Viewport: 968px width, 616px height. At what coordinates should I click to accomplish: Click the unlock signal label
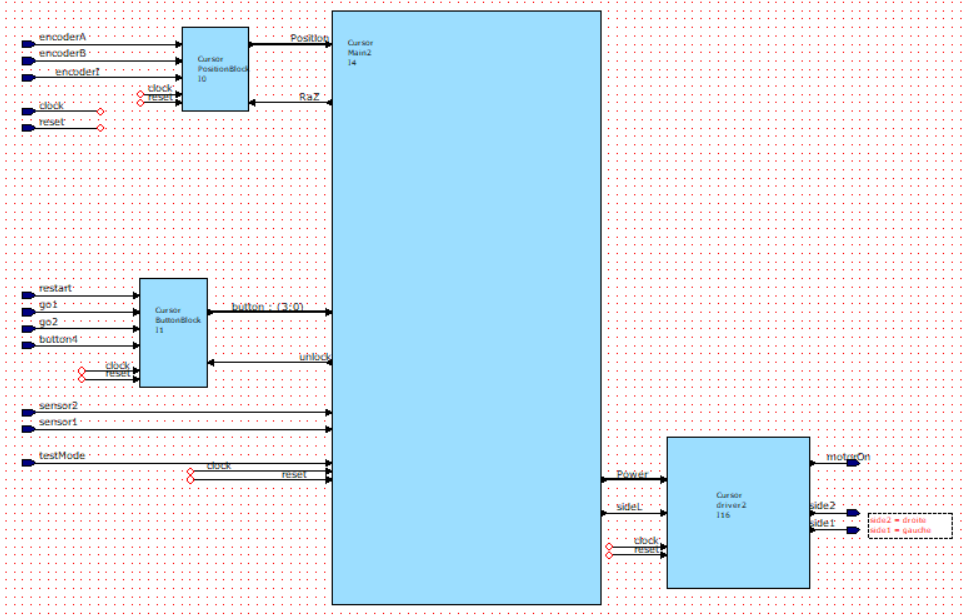point(314,357)
